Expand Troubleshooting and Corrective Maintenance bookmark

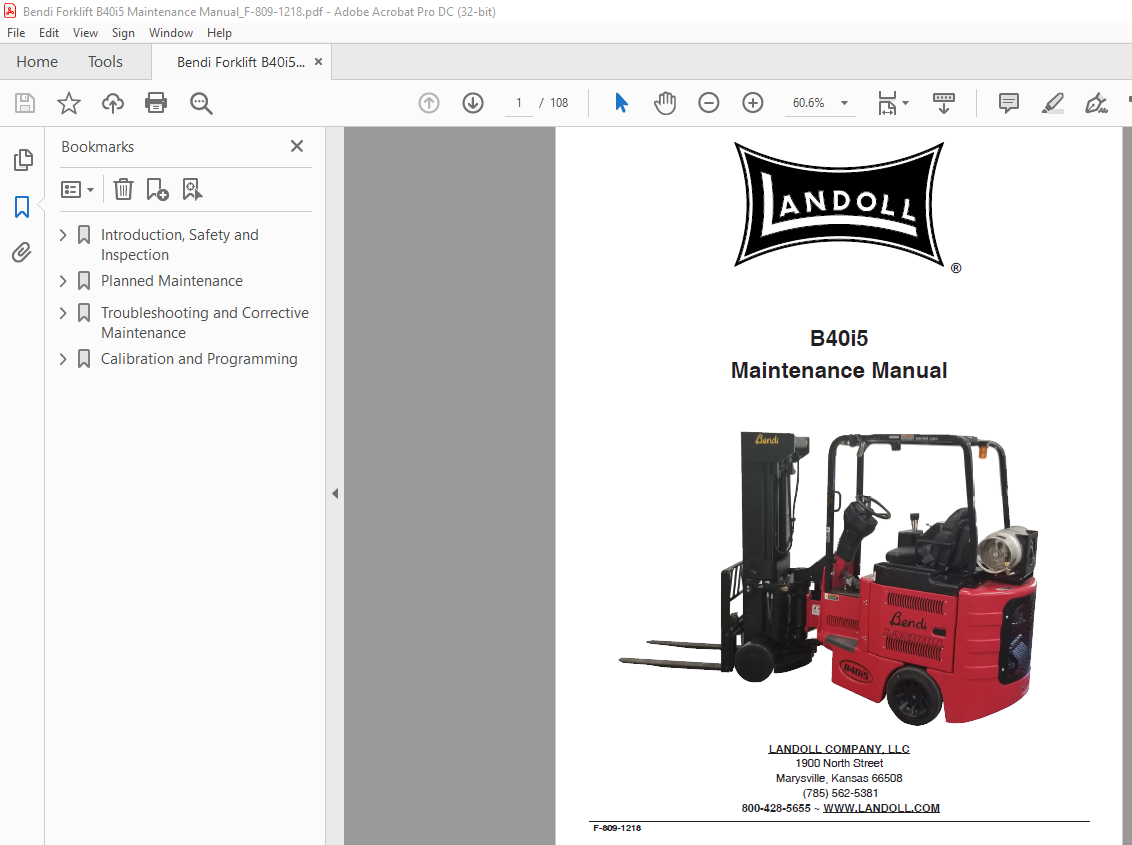[x=64, y=313]
